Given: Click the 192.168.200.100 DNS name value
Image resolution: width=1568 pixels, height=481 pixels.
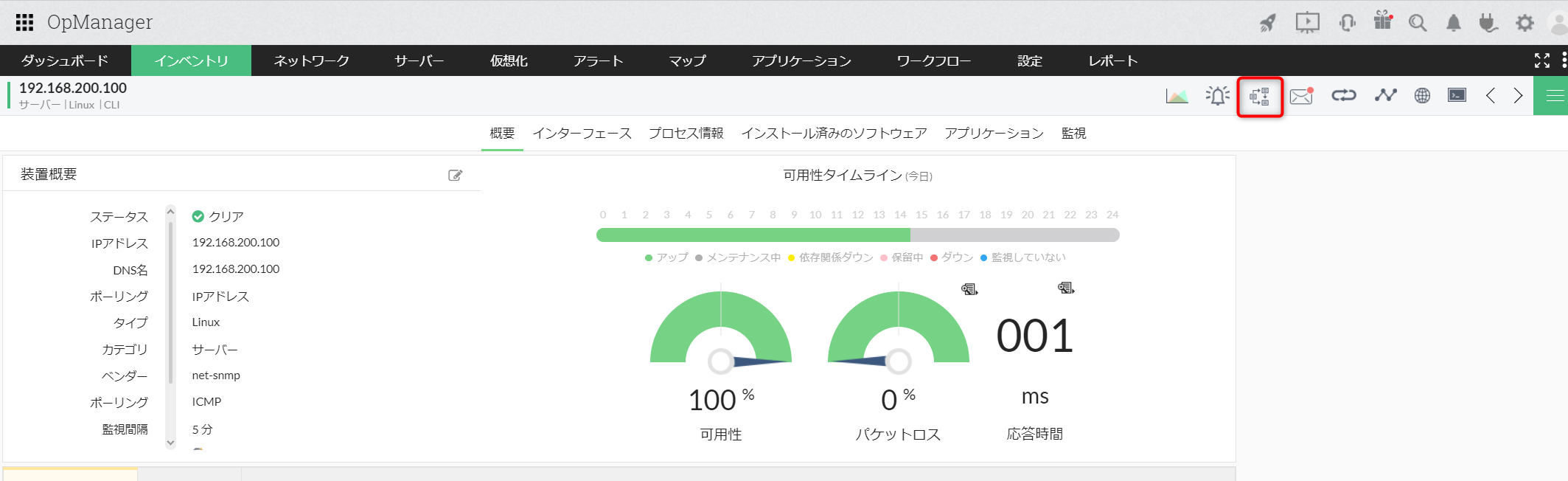Looking at the screenshot, I should pyautogui.click(x=236, y=269).
